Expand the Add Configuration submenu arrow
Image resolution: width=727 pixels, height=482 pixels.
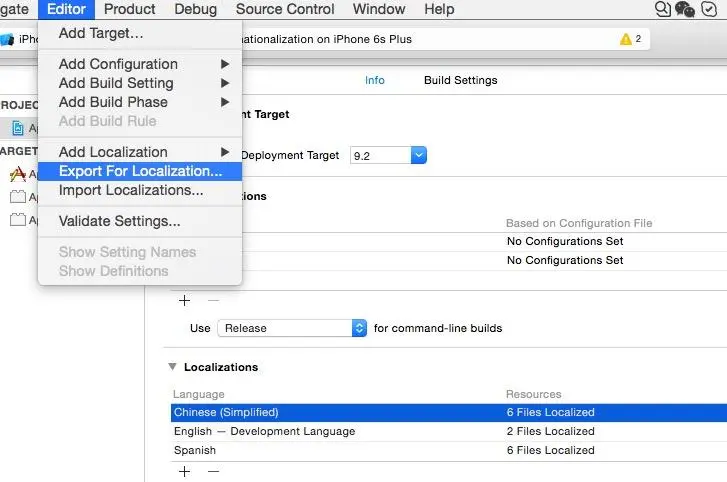coord(225,64)
